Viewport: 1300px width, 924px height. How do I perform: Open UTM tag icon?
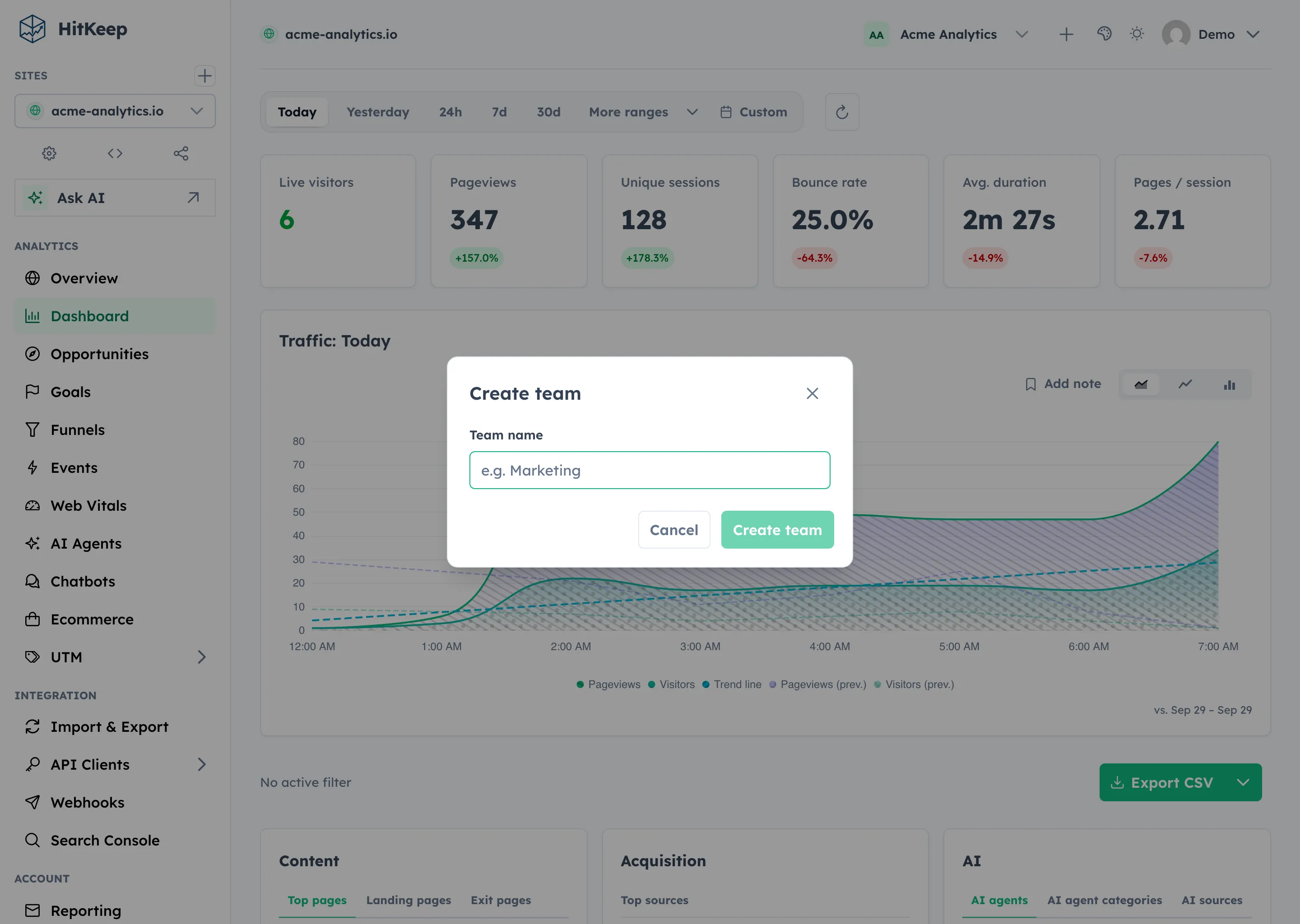point(32,657)
